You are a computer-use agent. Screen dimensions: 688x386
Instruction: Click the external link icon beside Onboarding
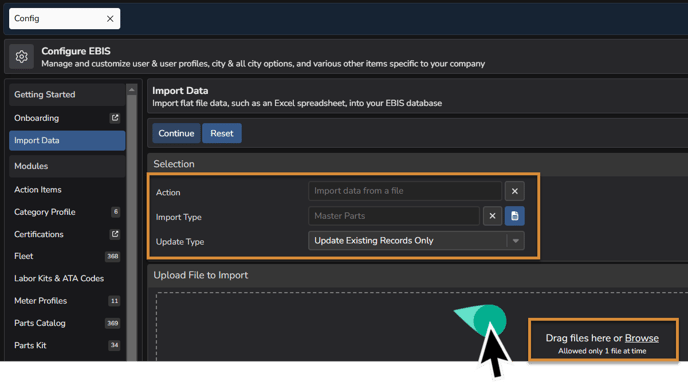(x=115, y=118)
